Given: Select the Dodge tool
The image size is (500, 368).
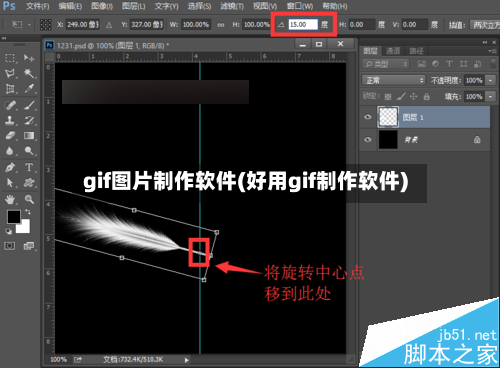Looking at the screenshot, I should coord(29,151).
